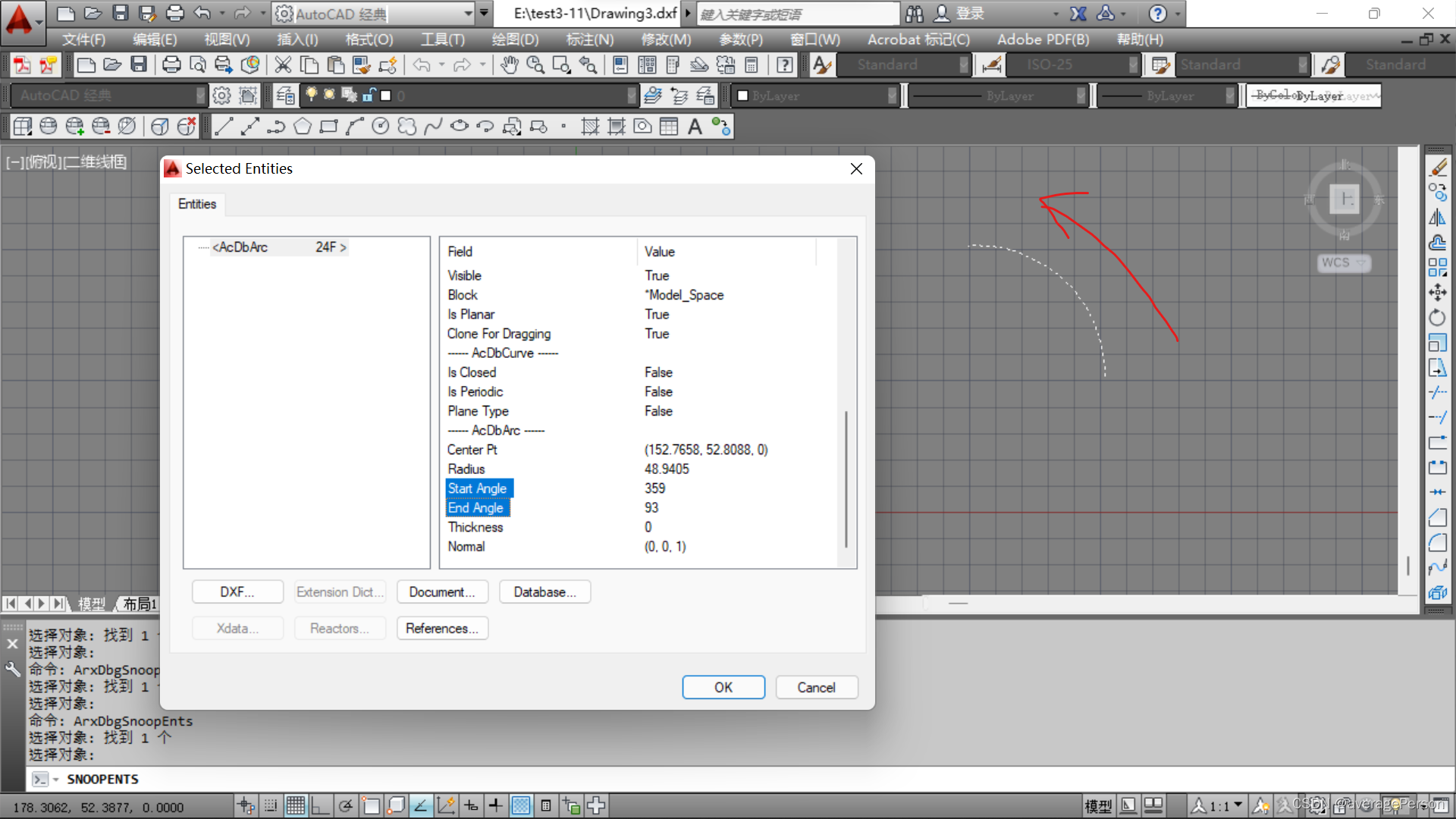Open the 绘图(D) menu

[515, 39]
